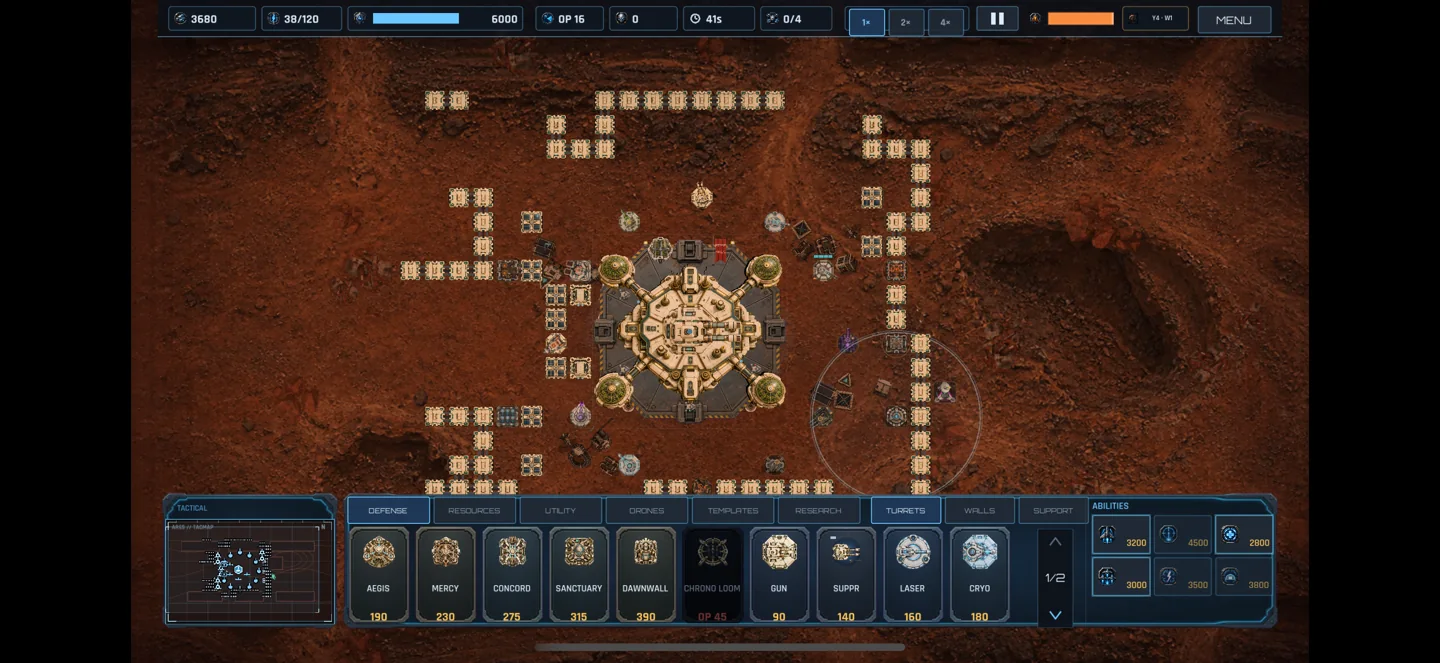
Task: Click the 1/2 page indicator
Action: tap(1055, 578)
